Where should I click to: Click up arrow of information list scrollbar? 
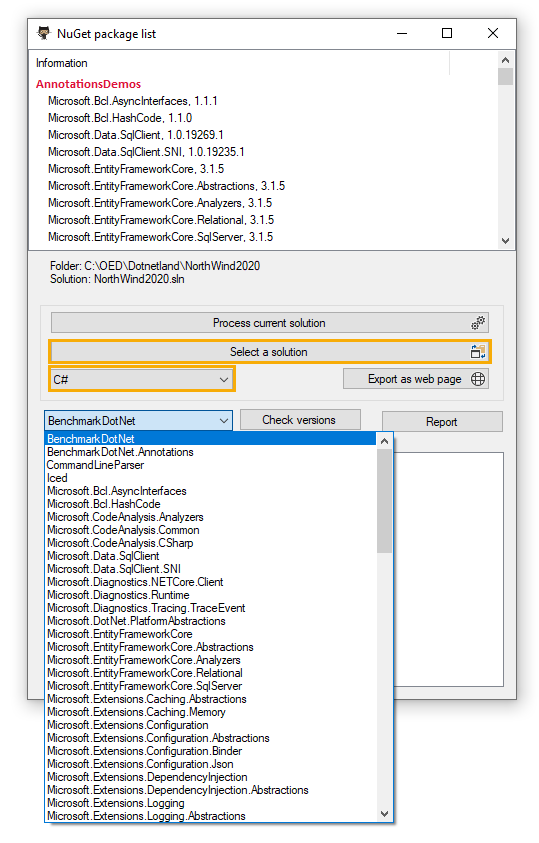[x=505, y=60]
